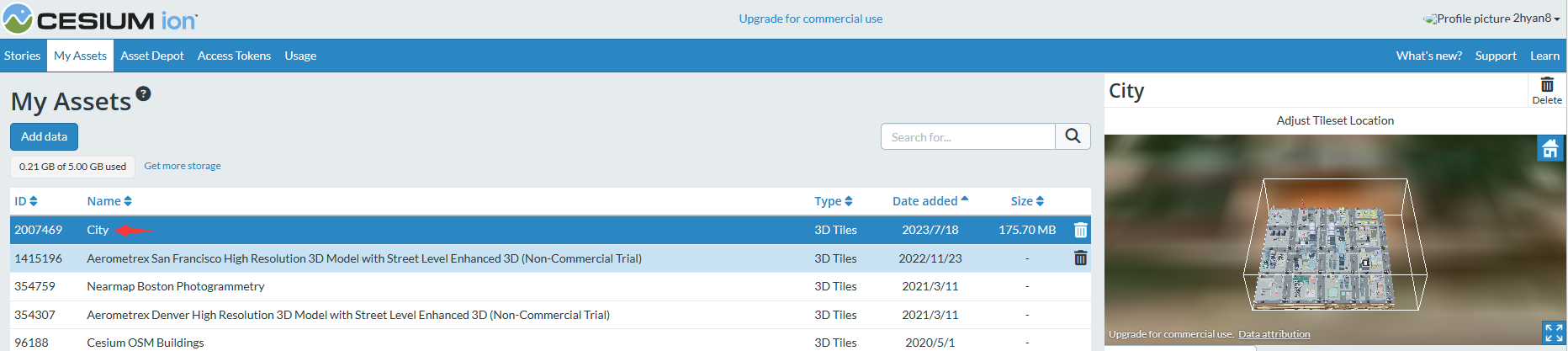Click the Add data button

pos(44,136)
